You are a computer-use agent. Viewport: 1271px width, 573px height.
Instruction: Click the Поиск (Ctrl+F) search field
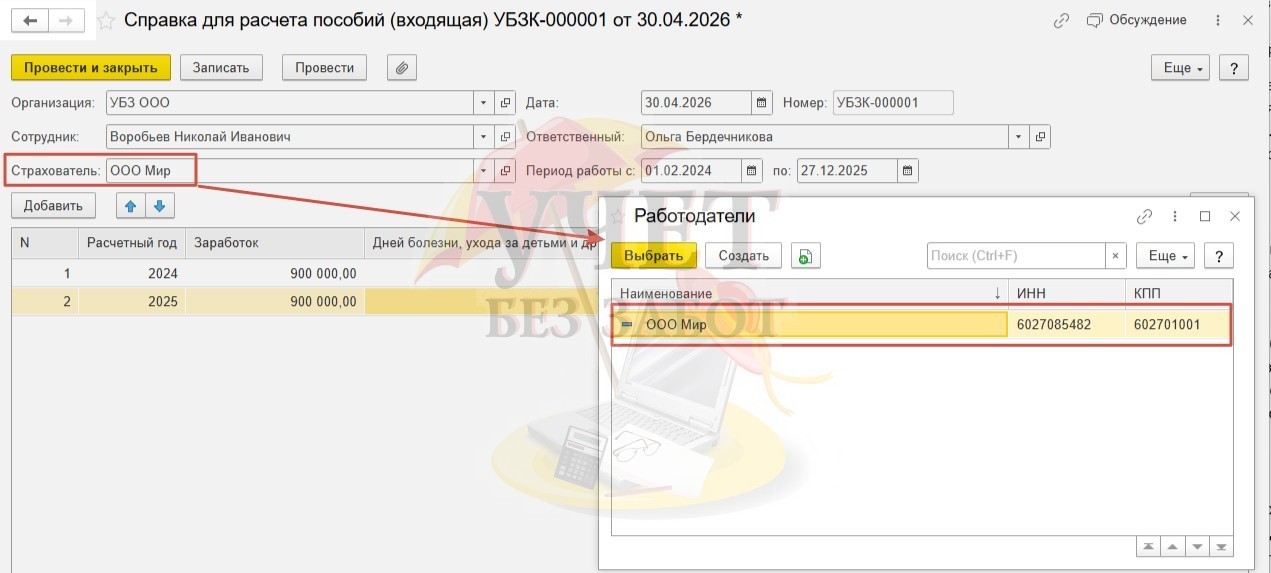click(x=1016, y=256)
